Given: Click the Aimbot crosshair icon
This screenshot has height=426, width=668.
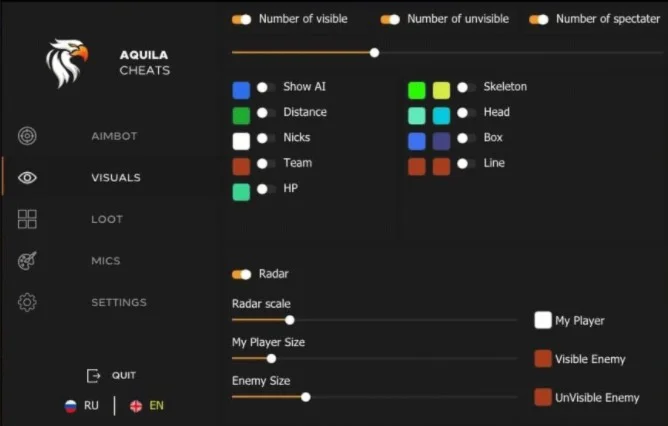Looking at the screenshot, I should 27,136.
